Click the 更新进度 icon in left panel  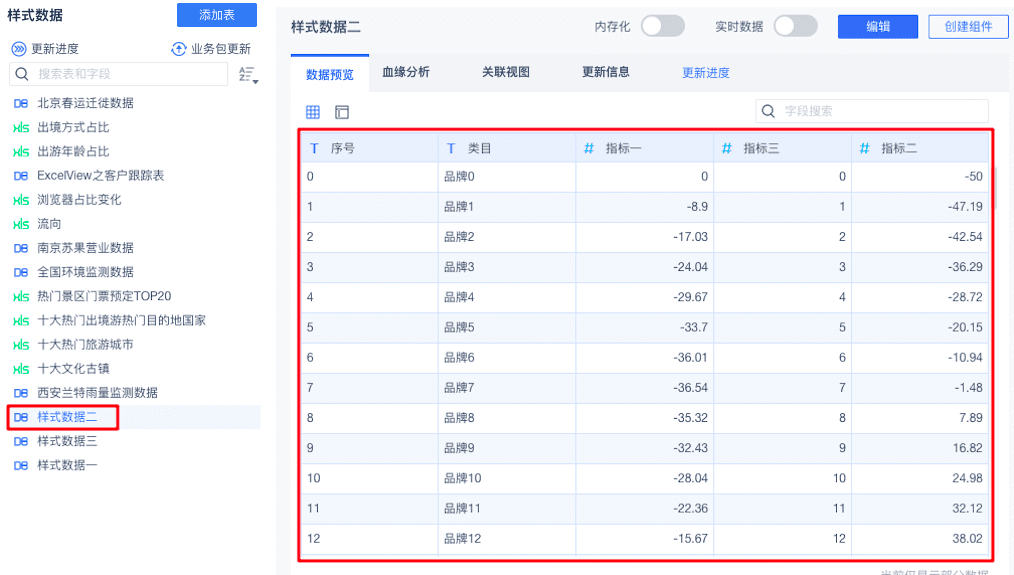tap(19, 49)
